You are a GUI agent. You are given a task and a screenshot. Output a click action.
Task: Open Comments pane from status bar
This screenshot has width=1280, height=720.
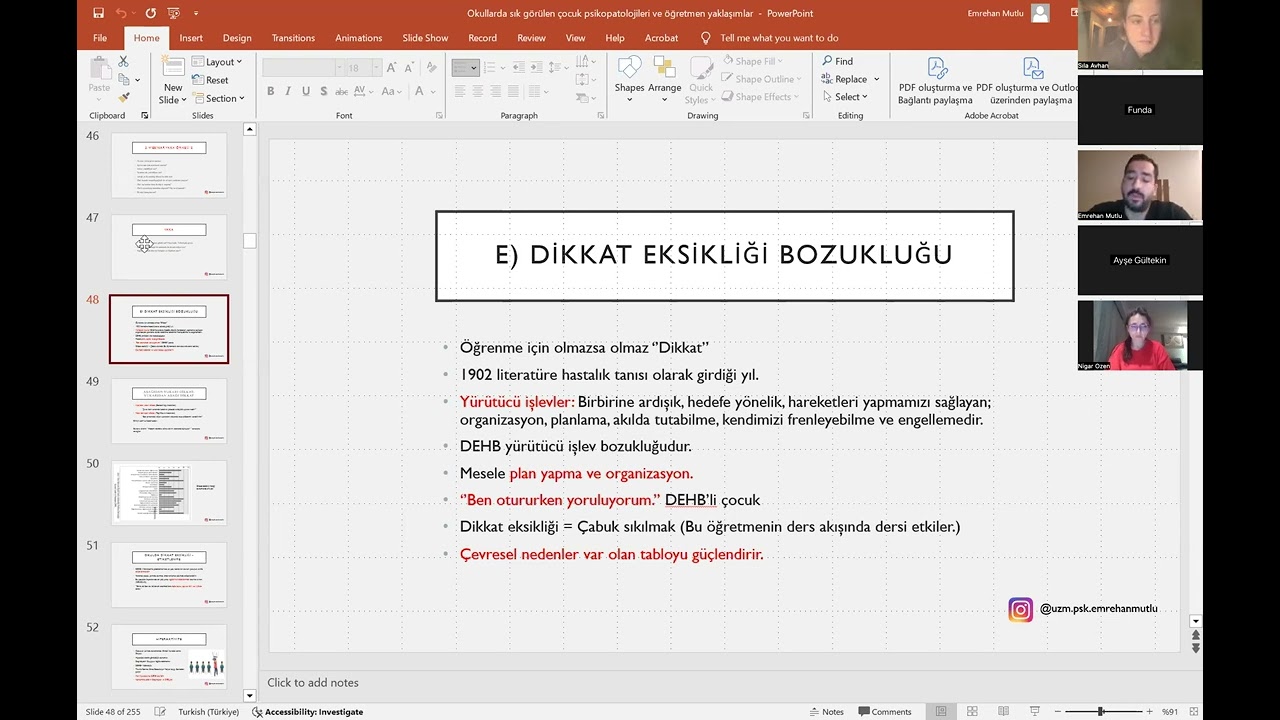coord(884,711)
